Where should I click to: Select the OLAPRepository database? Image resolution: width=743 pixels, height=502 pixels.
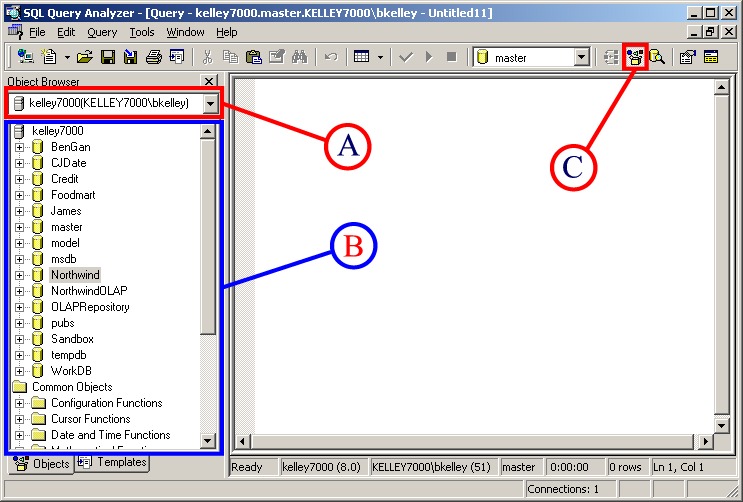click(x=90, y=307)
